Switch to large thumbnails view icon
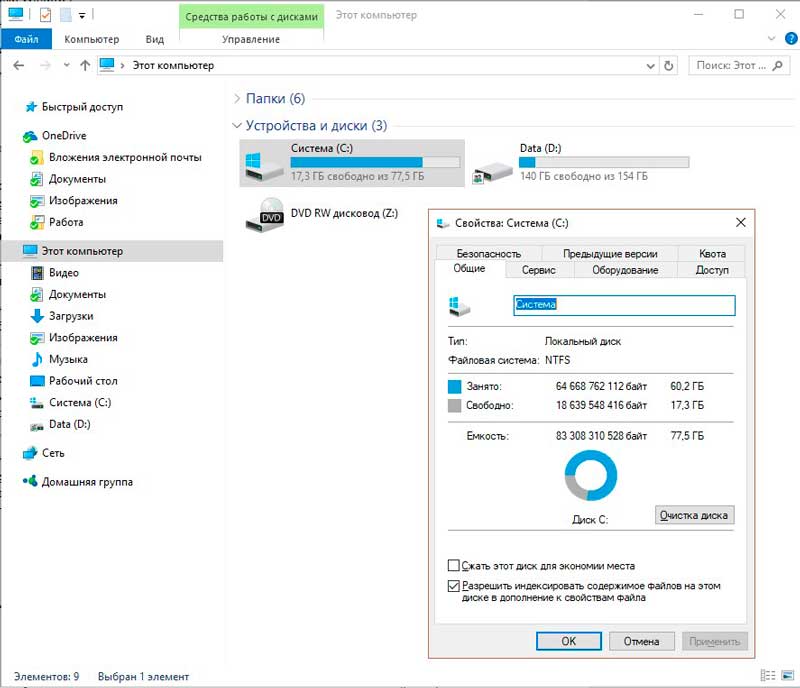This screenshot has height=688, width=800. point(786,677)
